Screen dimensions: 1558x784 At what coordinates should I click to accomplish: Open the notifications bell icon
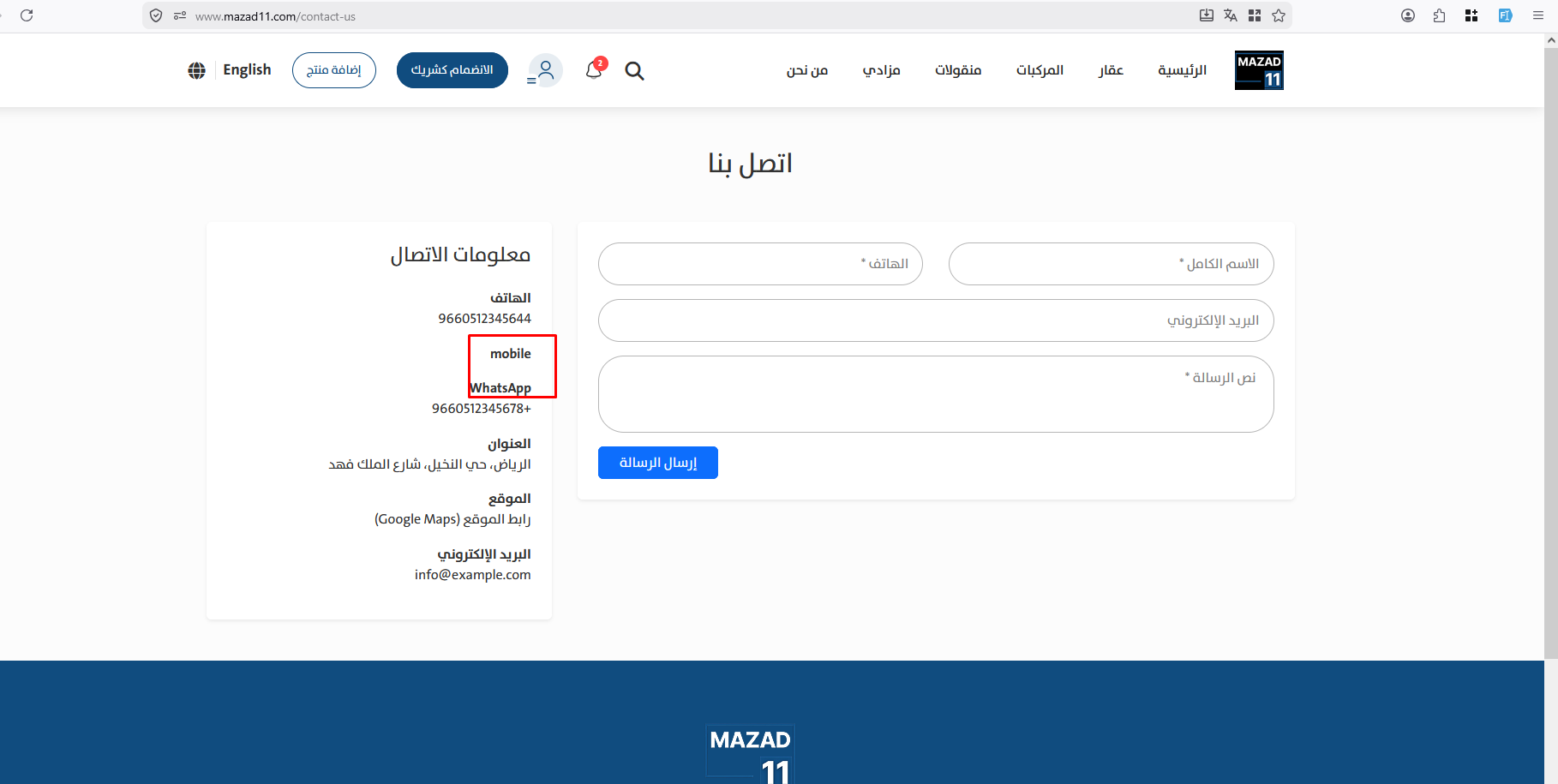coord(595,69)
